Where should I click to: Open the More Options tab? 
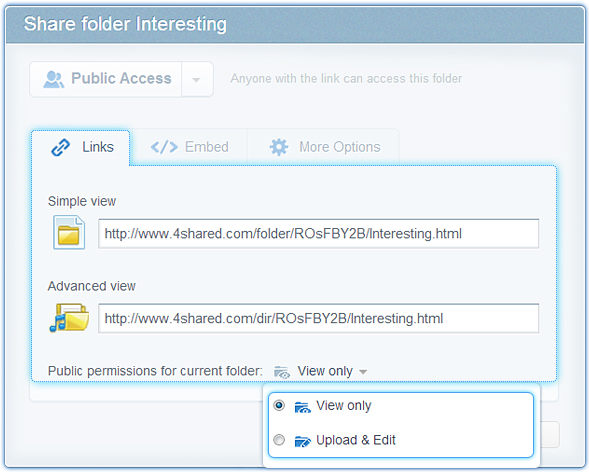click(x=323, y=147)
